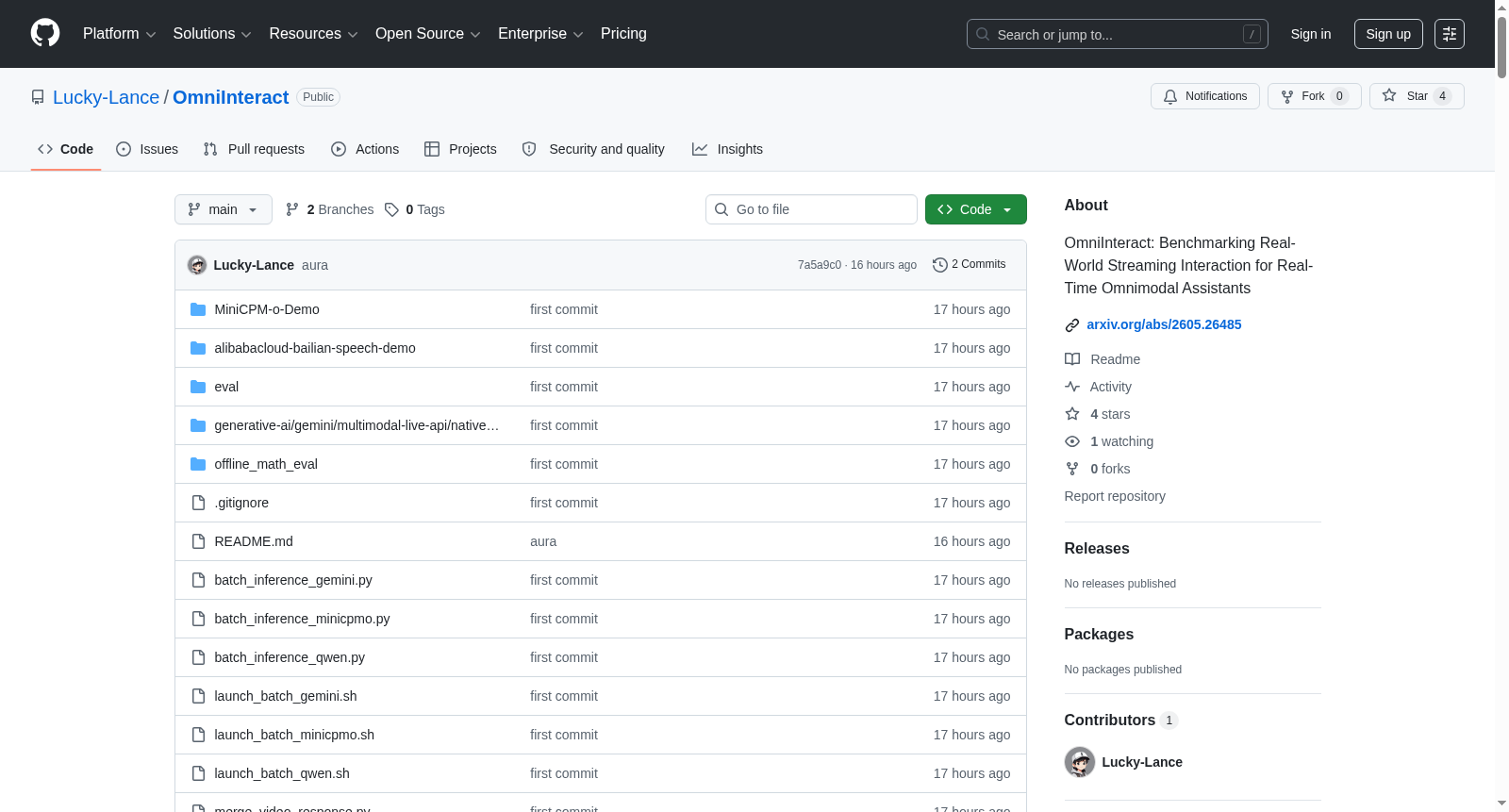Open batch_inference_minicpmo.py file
Viewport: 1509px width, 812px height.
click(302, 619)
